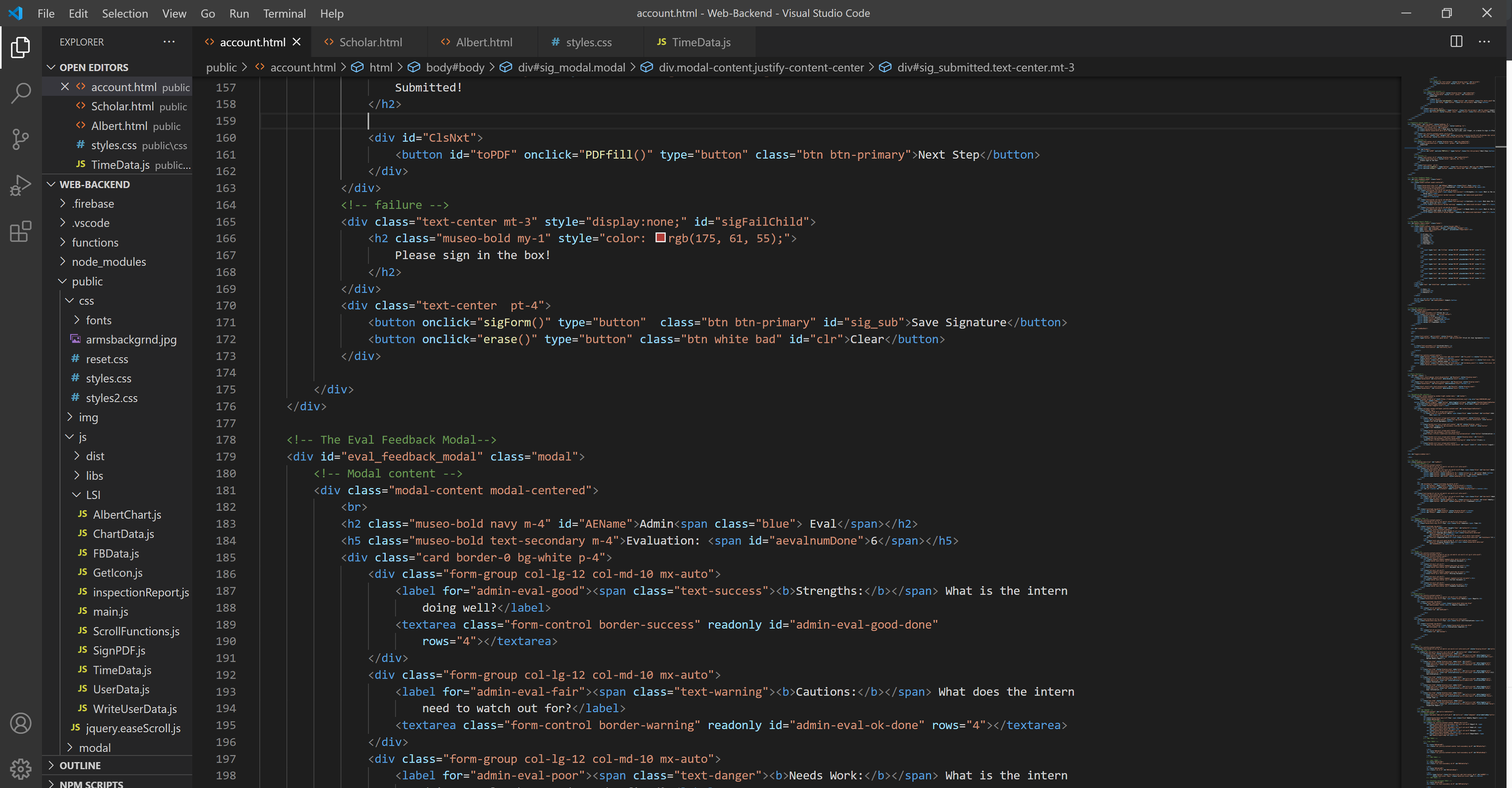Open the Manage gear settings icon

coord(20,768)
